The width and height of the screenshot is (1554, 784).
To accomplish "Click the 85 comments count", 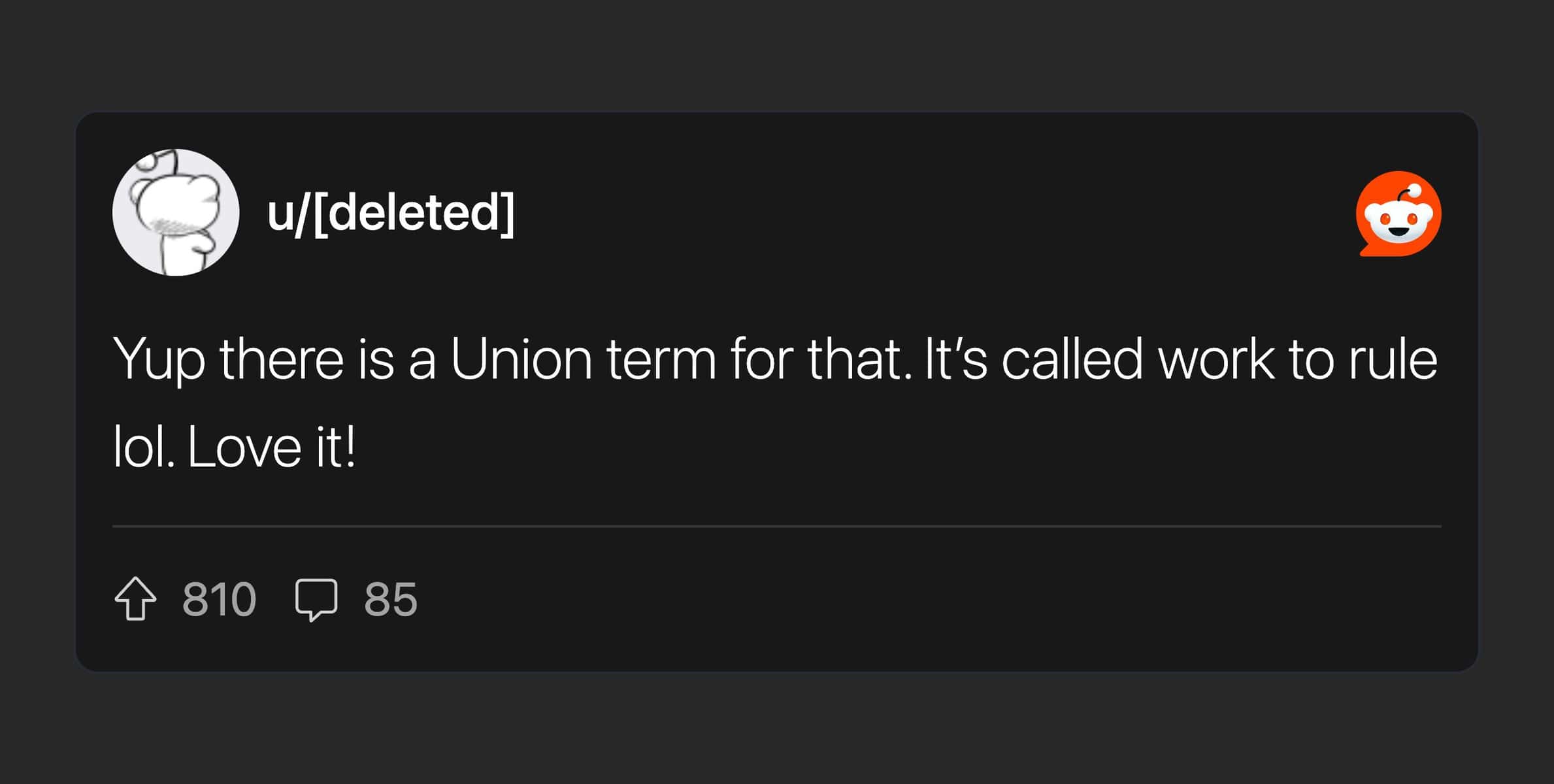I will (390, 599).
